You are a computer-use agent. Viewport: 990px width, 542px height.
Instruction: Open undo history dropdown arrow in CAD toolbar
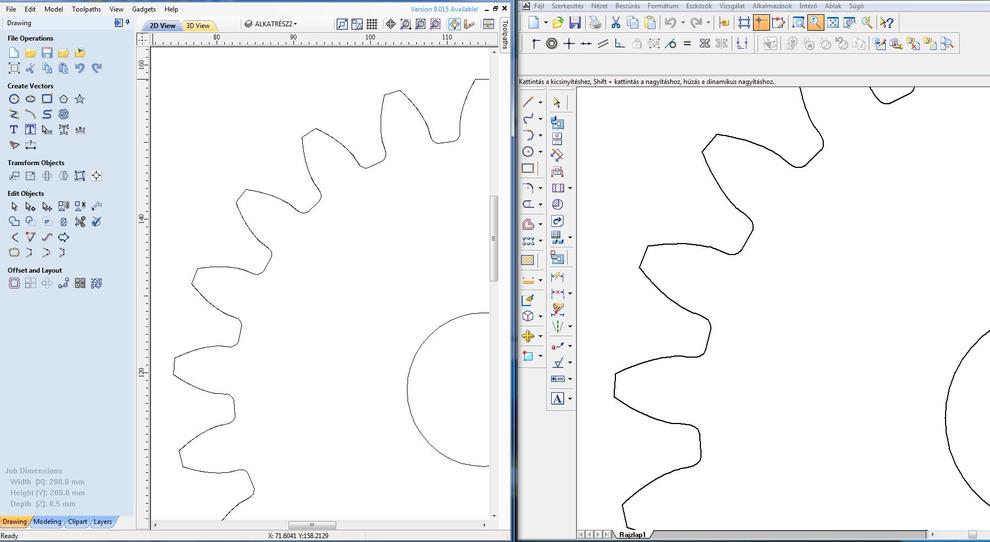pyautogui.click(x=683, y=23)
